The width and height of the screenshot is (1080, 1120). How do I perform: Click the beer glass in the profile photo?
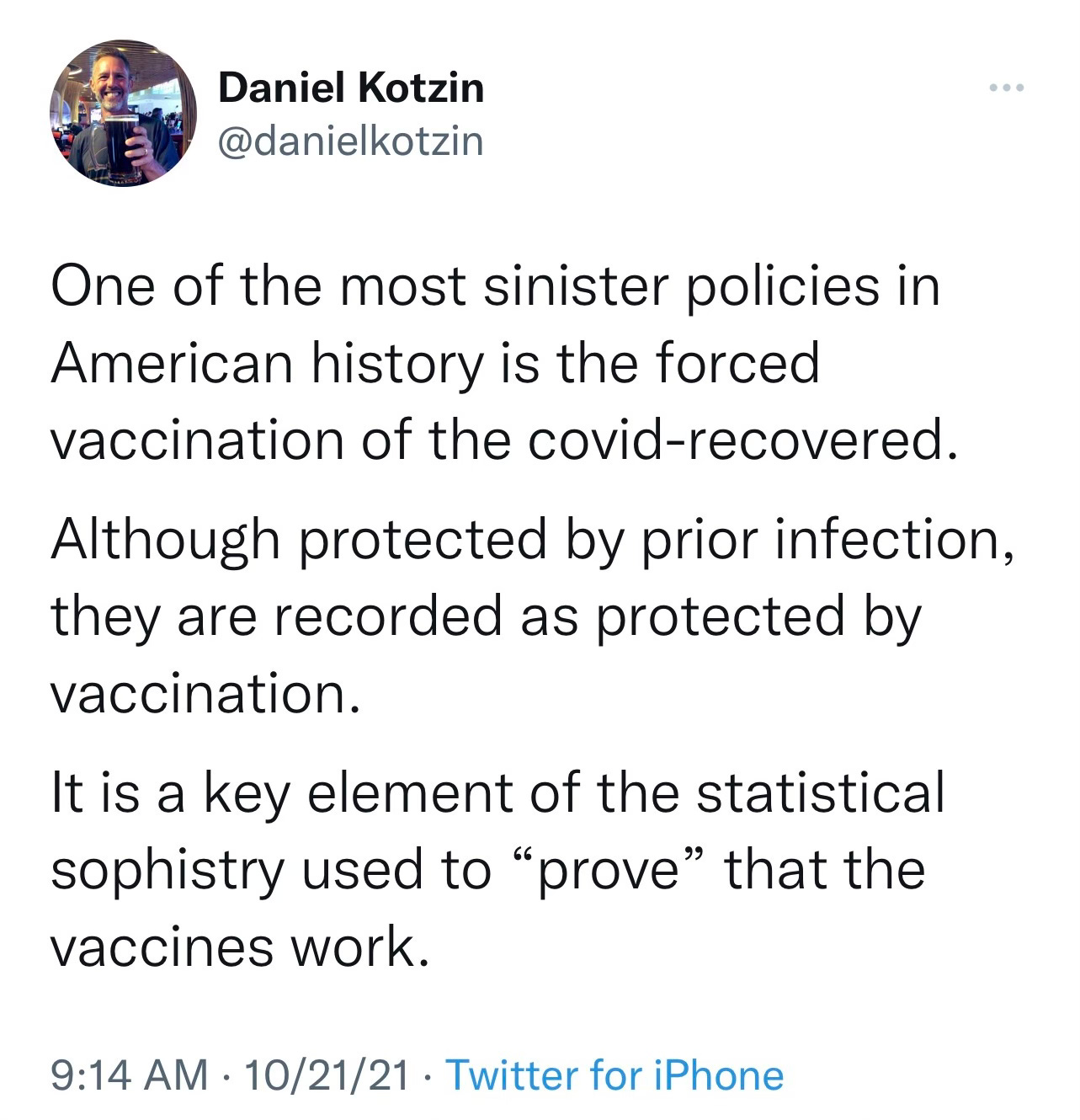[x=123, y=143]
